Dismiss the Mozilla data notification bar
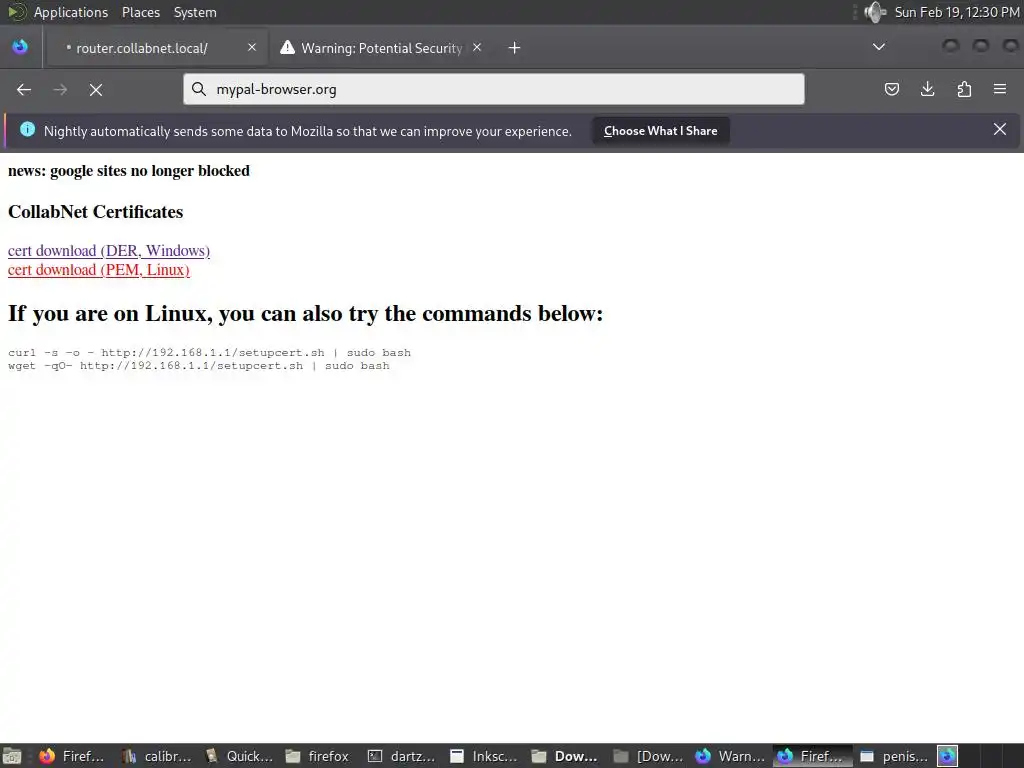 (1000, 129)
